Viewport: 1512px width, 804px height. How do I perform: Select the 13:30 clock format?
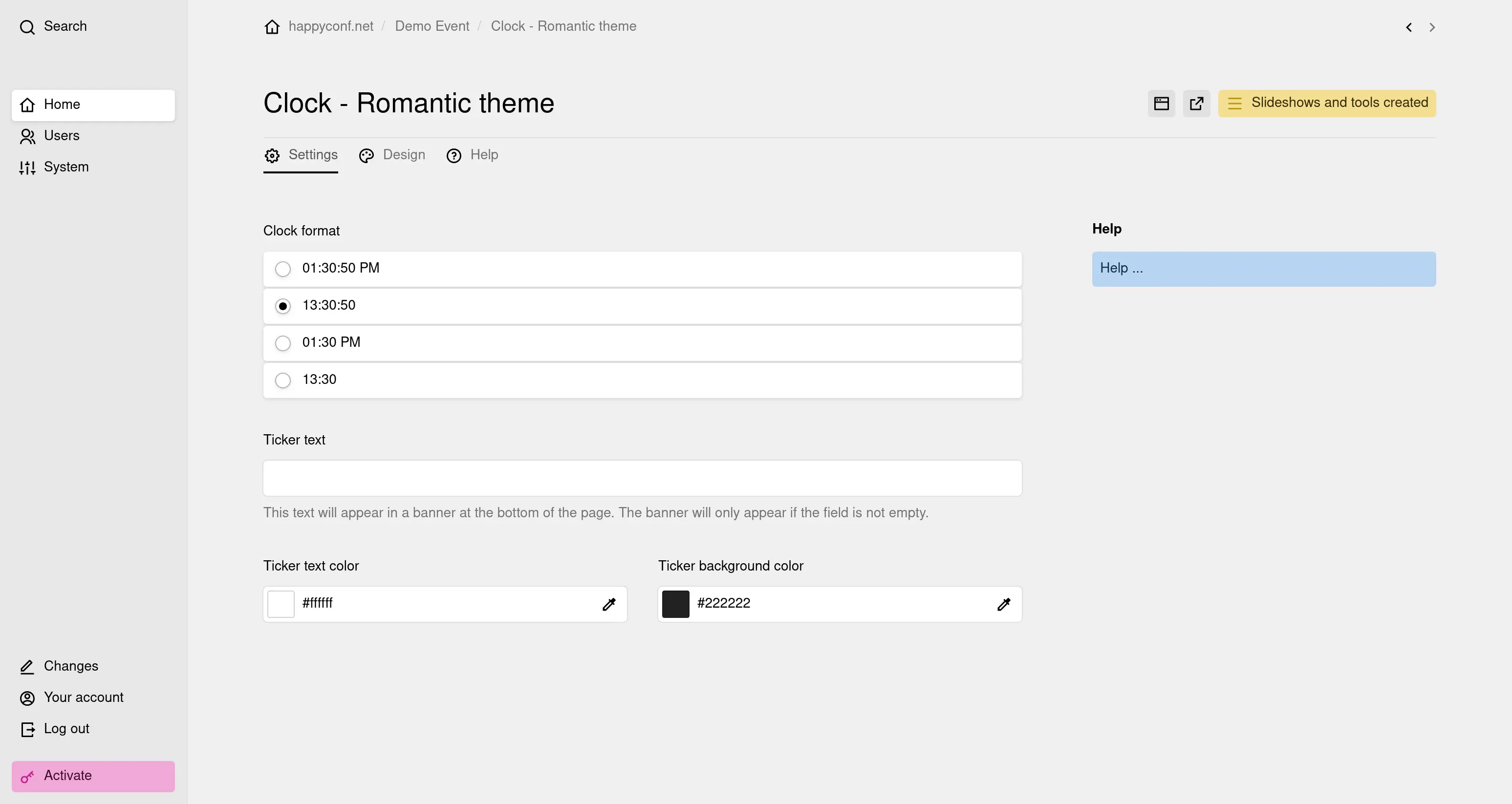642,381
